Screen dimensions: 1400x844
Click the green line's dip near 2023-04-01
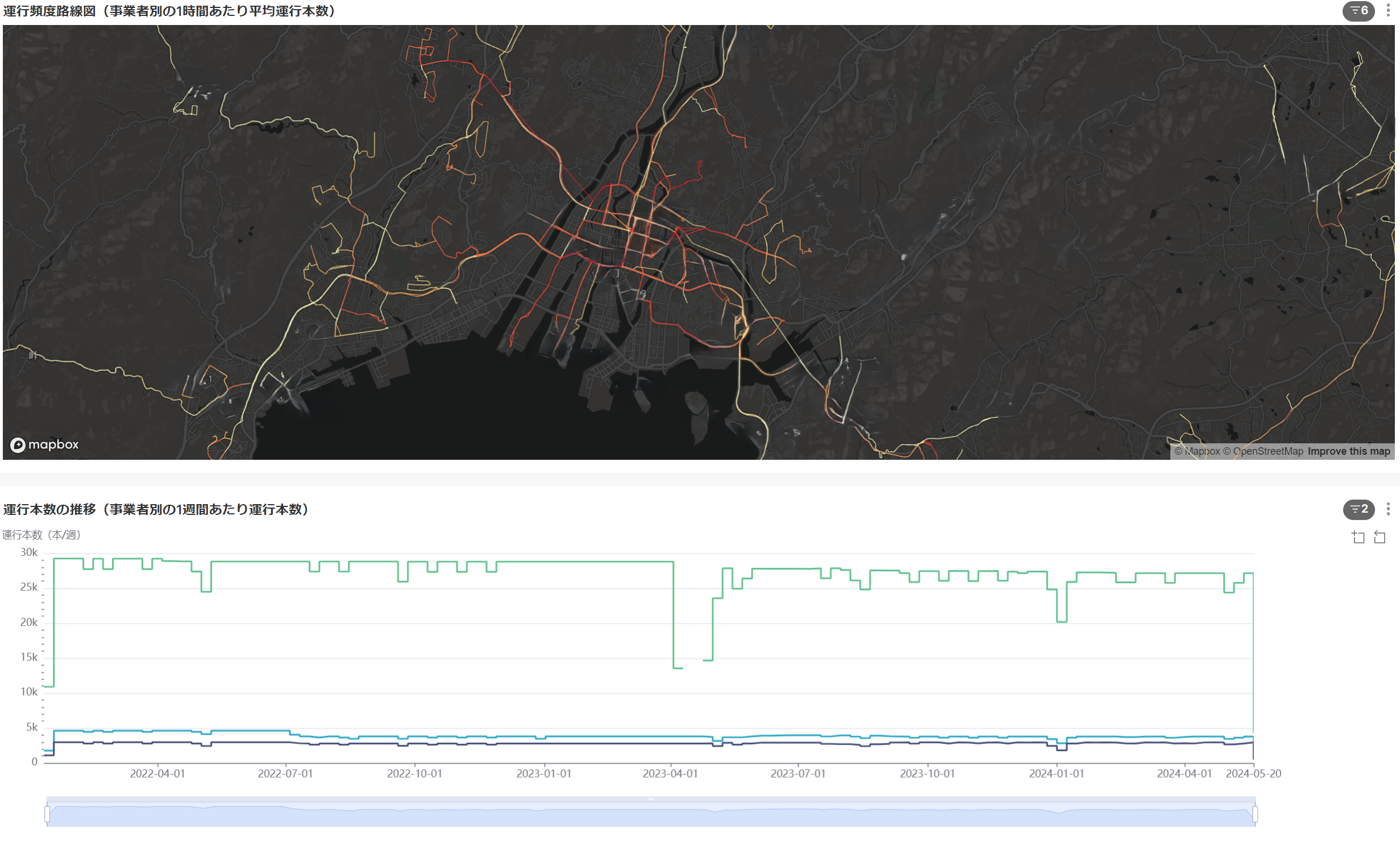pos(678,668)
